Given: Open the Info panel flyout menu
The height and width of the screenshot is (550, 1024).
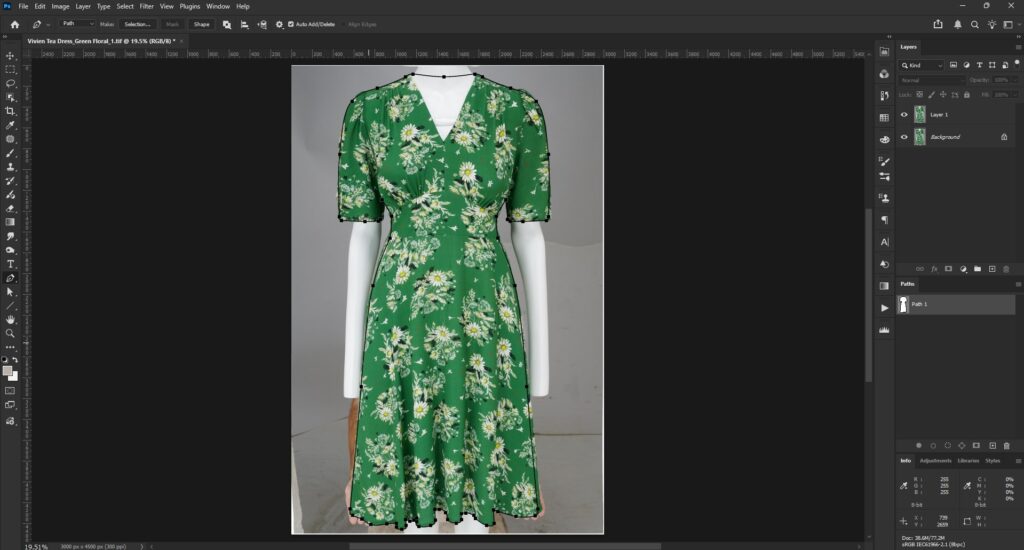Looking at the screenshot, I should (x=1017, y=461).
